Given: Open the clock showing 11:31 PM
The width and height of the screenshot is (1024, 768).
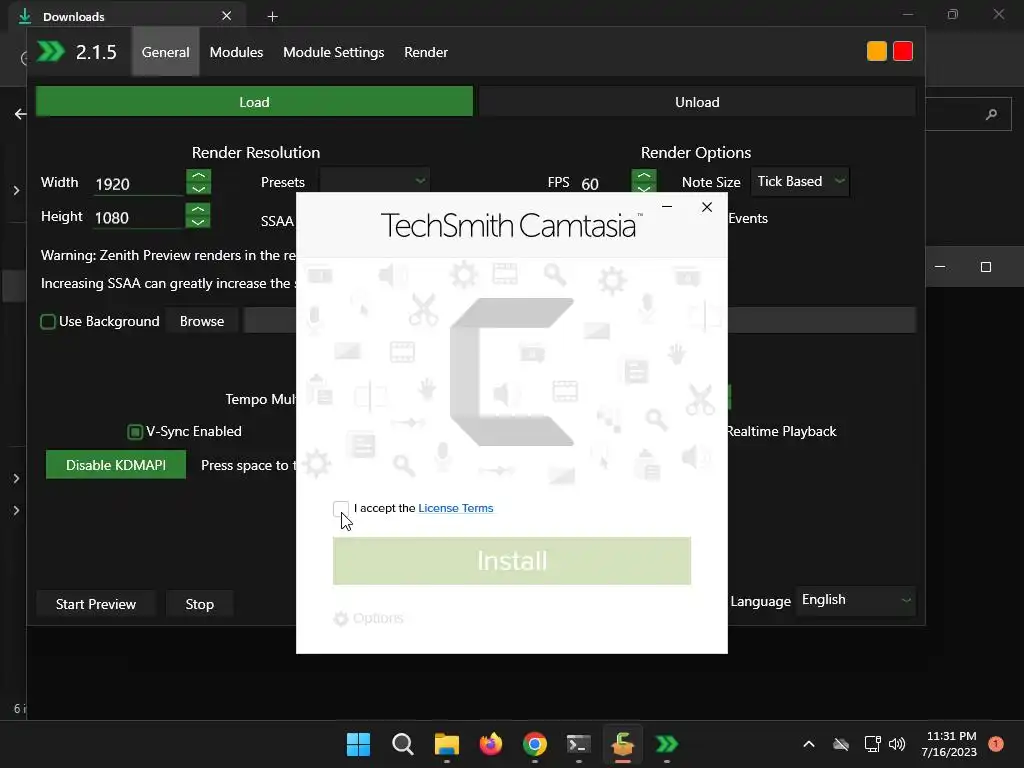Looking at the screenshot, I should (x=949, y=744).
